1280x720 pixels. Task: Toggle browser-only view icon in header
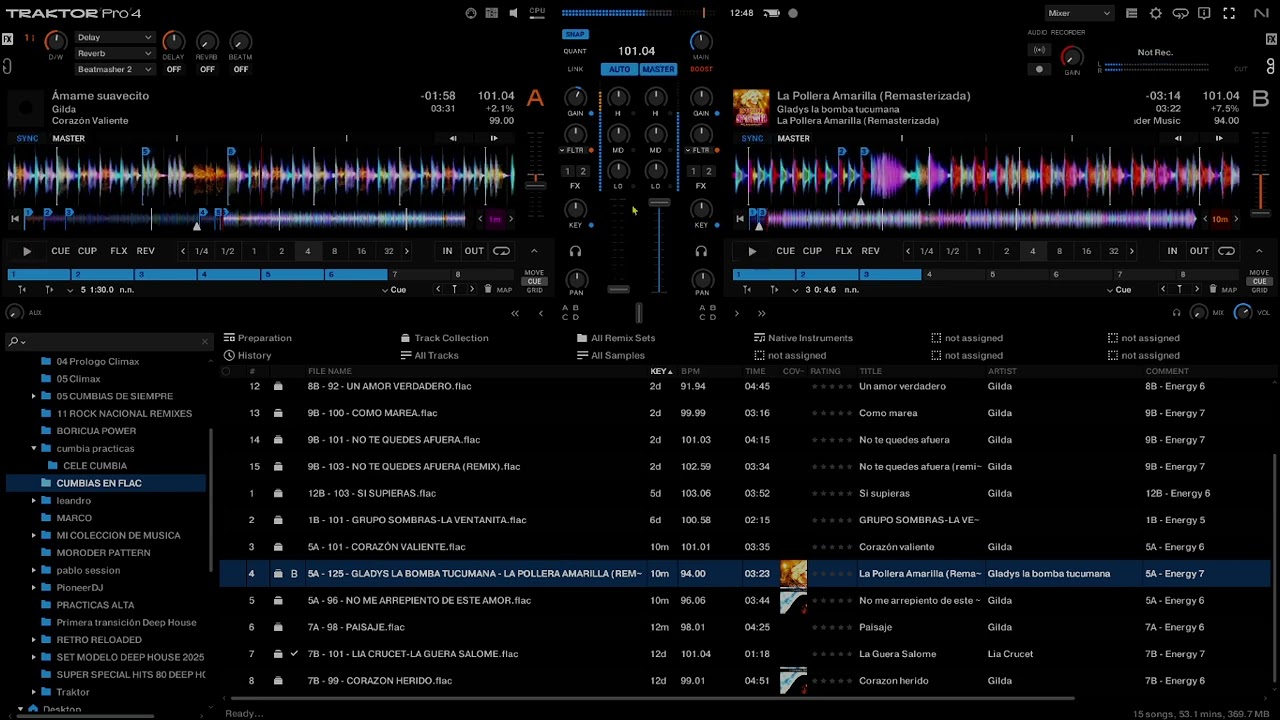(1132, 13)
